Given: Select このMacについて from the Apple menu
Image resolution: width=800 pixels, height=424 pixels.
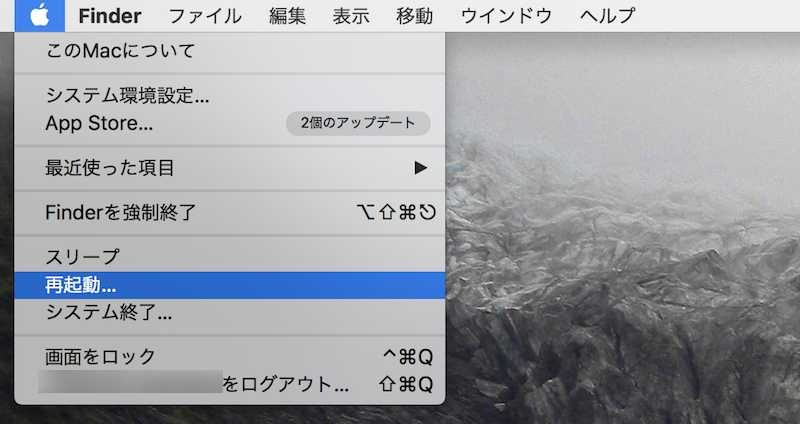Looking at the screenshot, I should (x=120, y=50).
